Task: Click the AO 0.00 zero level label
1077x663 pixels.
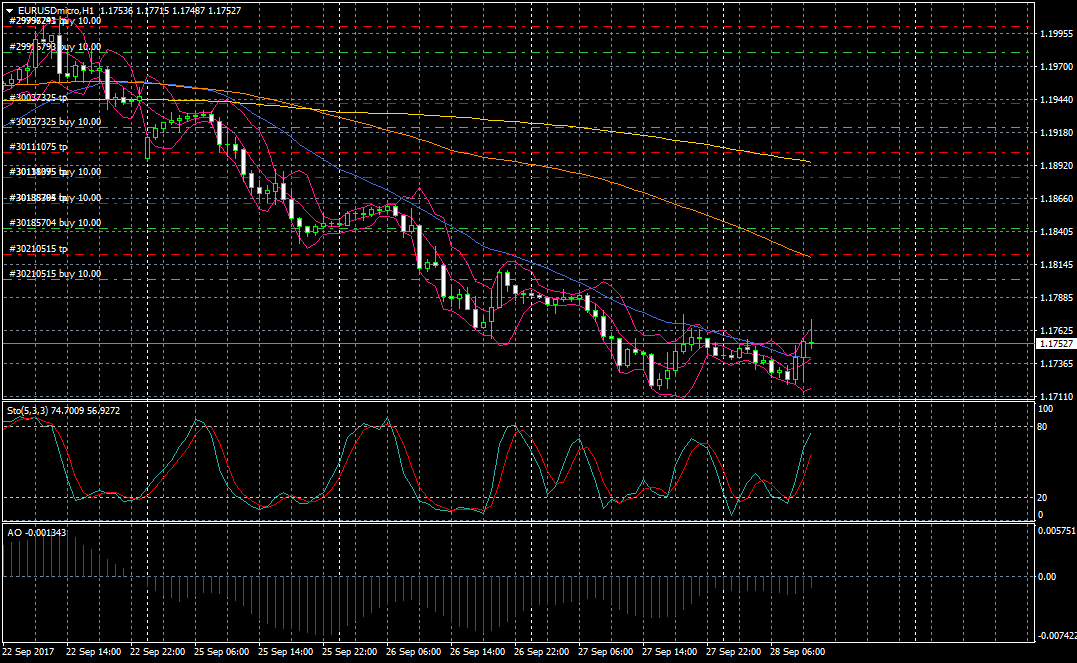Action: [x=1048, y=576]
